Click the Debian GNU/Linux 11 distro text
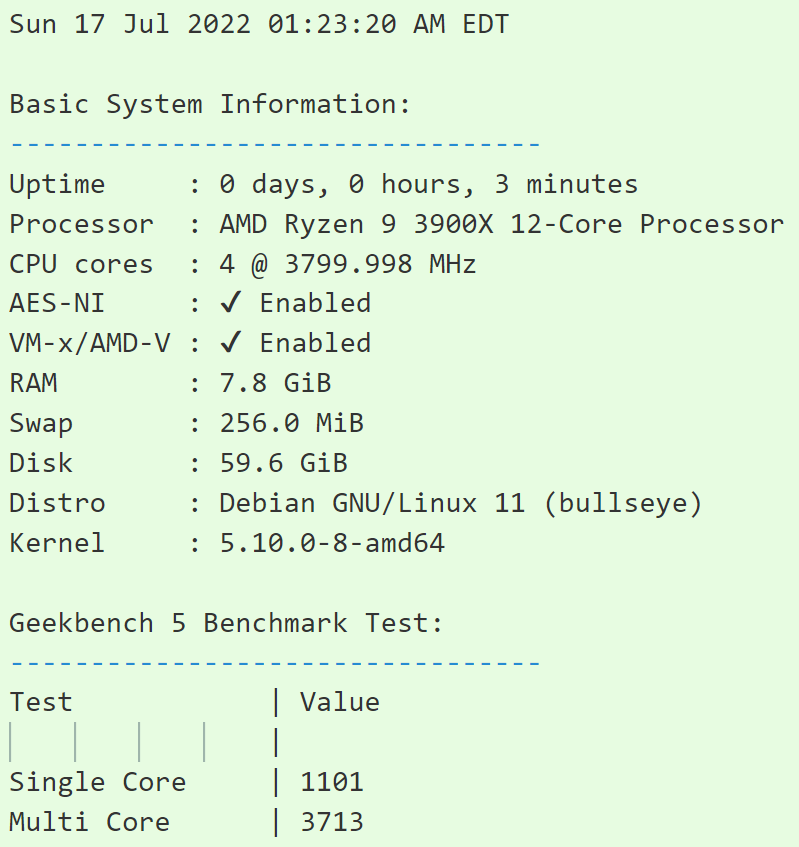 point(461,504)
